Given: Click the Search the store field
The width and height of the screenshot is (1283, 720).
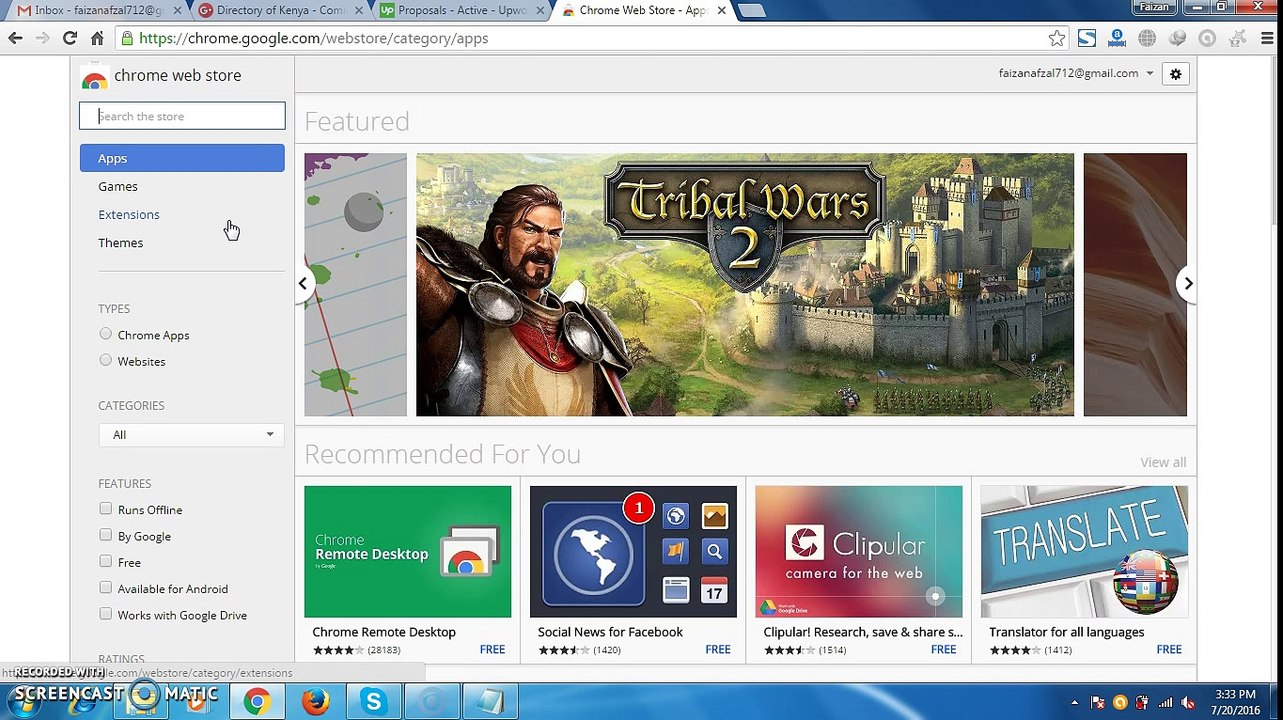Looking at the screenshot, I should pos(182,116).
